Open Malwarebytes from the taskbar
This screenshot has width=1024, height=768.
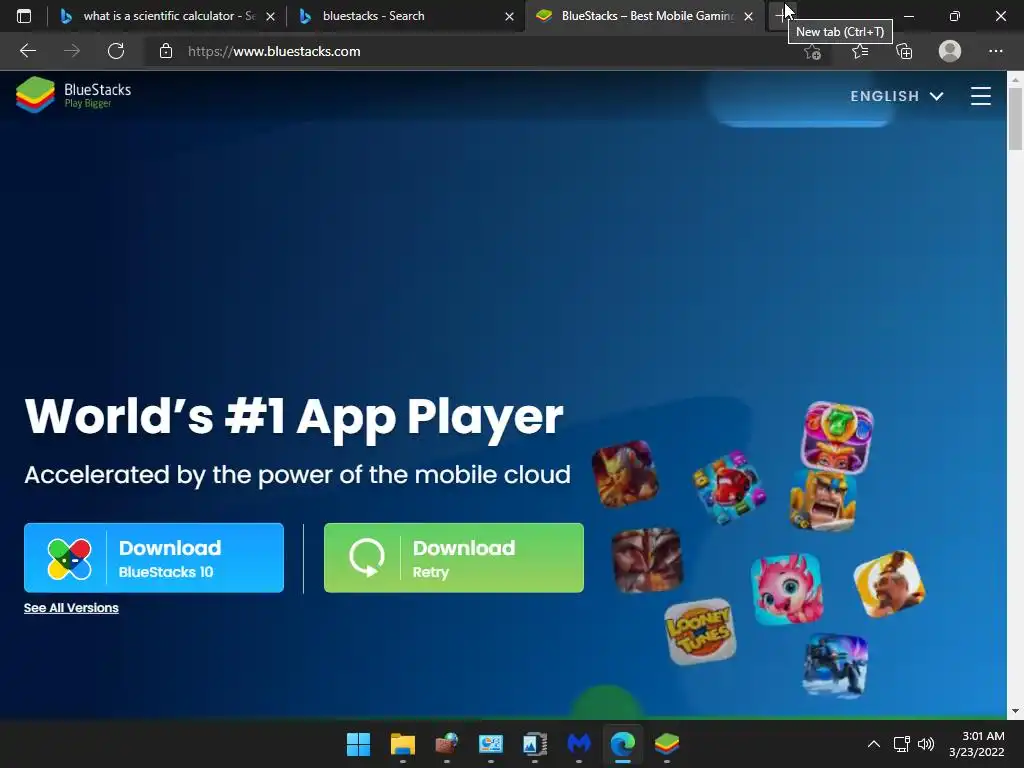click(x=579, y=744)
